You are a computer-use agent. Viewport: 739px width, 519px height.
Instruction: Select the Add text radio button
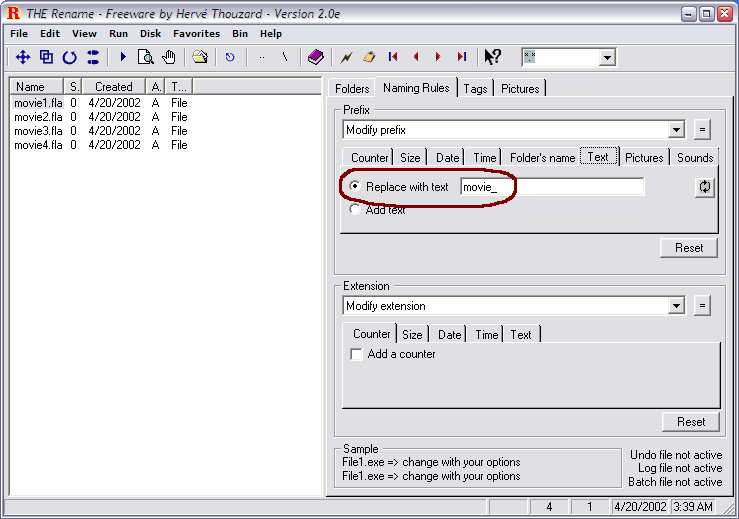355,209
